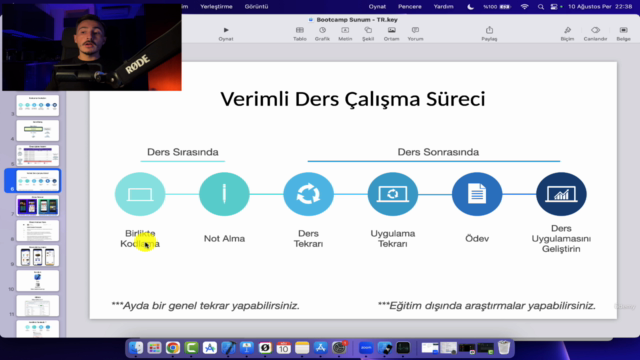The height and width of the screenshot is (360, 640).
Task: Insert a table with the Tablo tool
Action: 300,34
